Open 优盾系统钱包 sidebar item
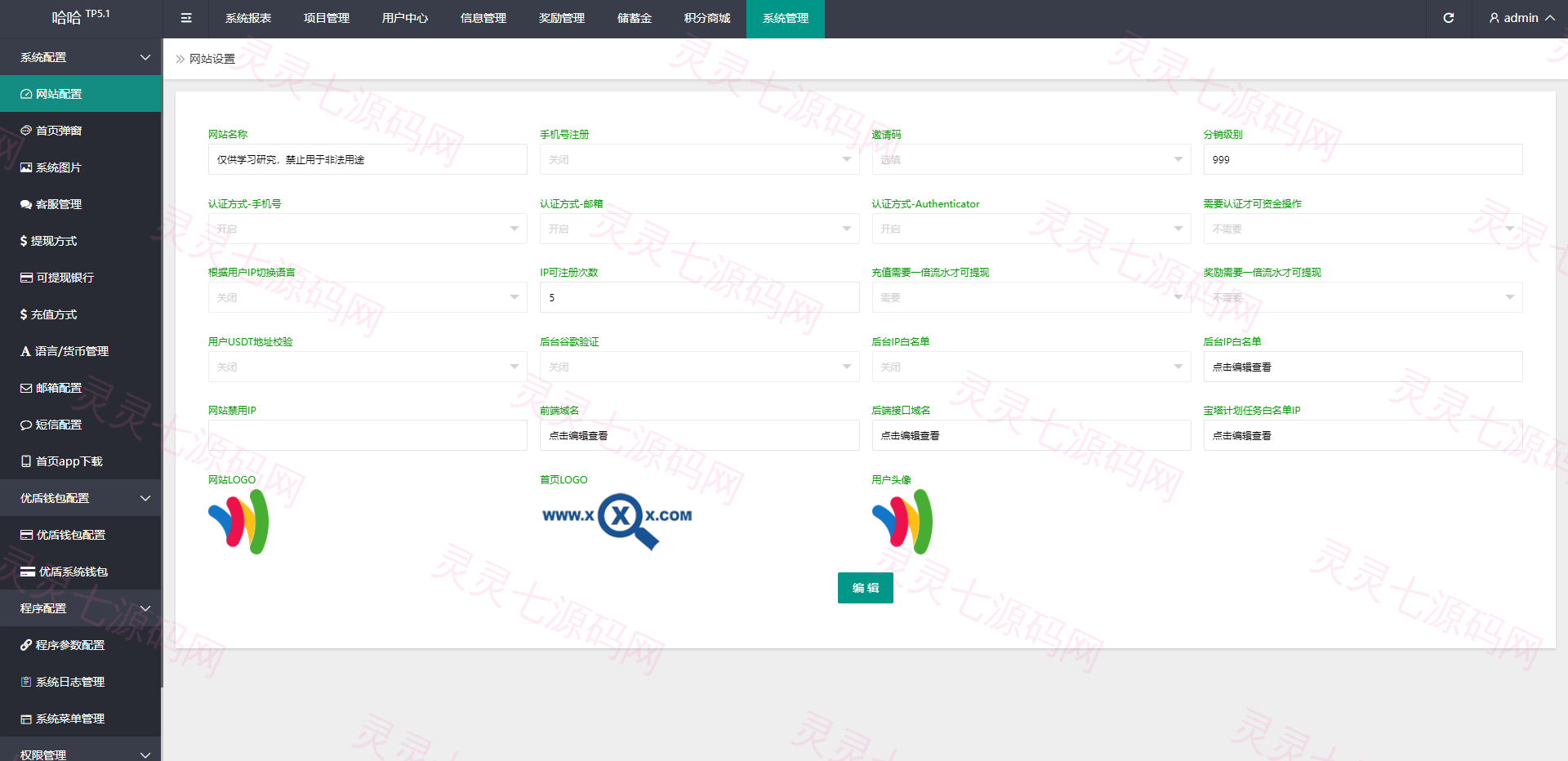This screenshot has height=761, width=1568. coord(81,572)
